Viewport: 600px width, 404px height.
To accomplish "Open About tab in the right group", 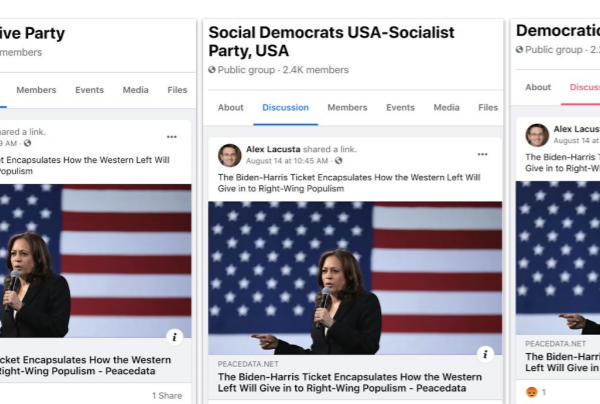I will click(538, 87).
